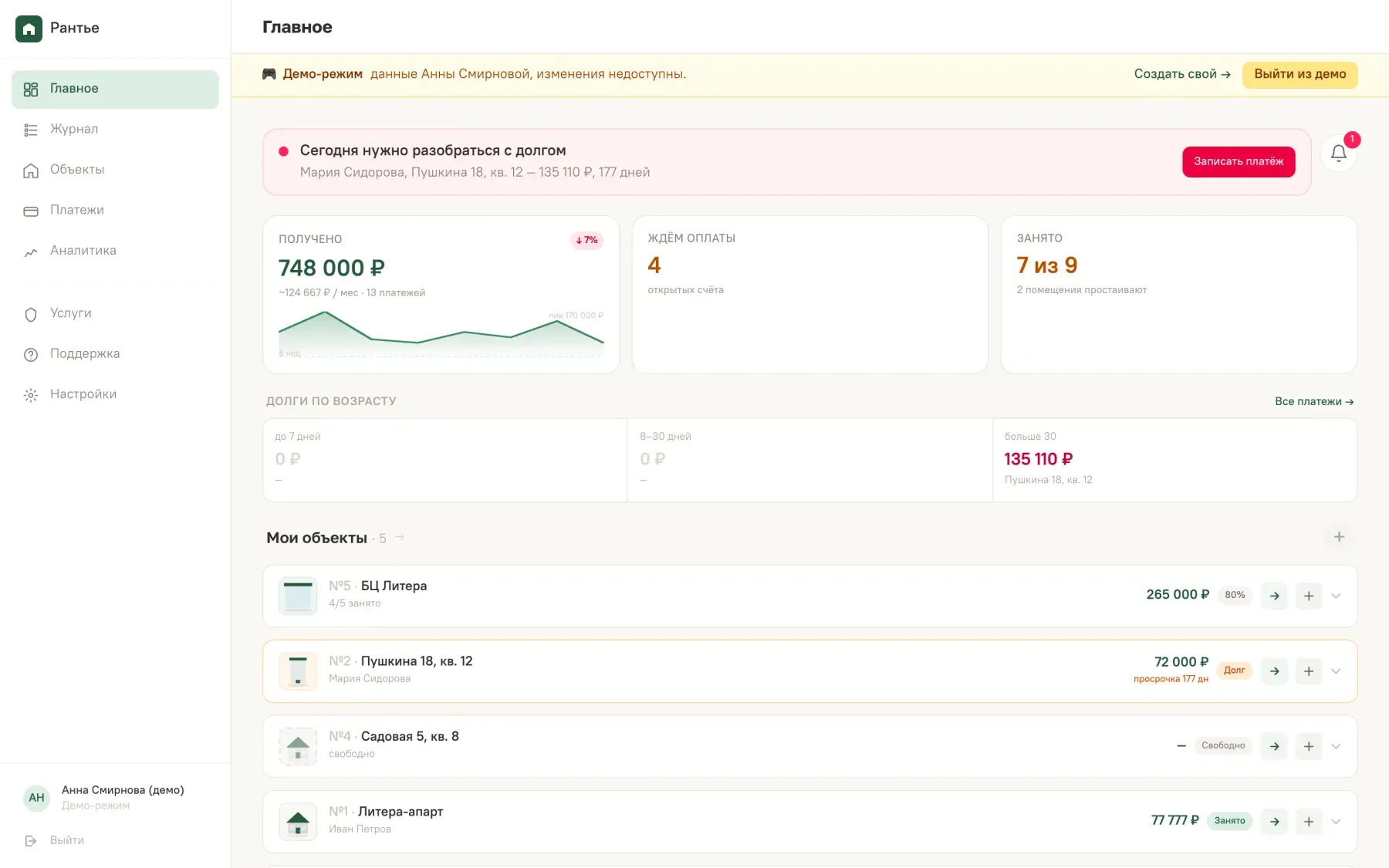1389x868 pixels.
Task: Click the 135 110 ₽ overdue debt amount
Action: pos(1039,459)
